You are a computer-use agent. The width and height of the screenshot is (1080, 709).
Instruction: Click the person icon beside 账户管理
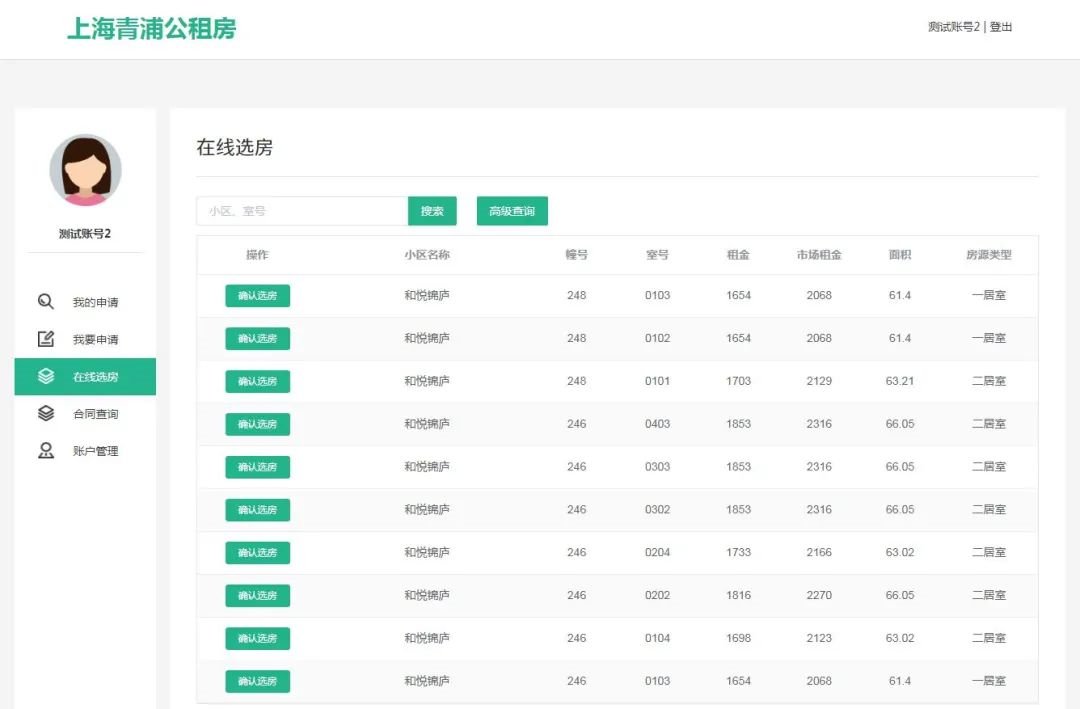pos(46,451)
